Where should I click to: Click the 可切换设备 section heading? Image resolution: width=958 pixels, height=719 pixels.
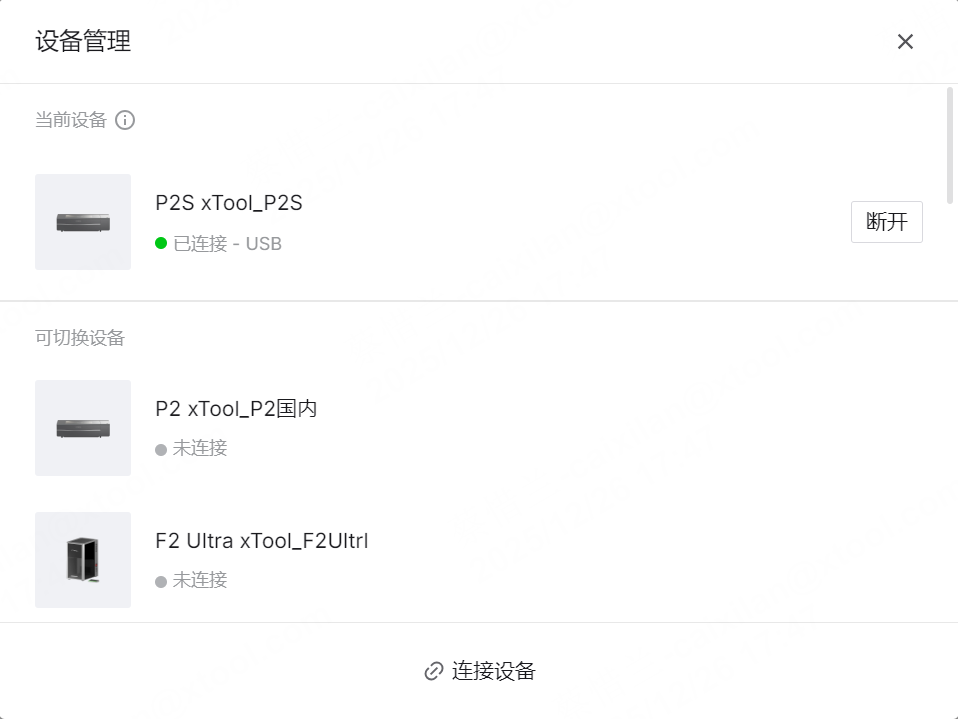coord(80,338)
